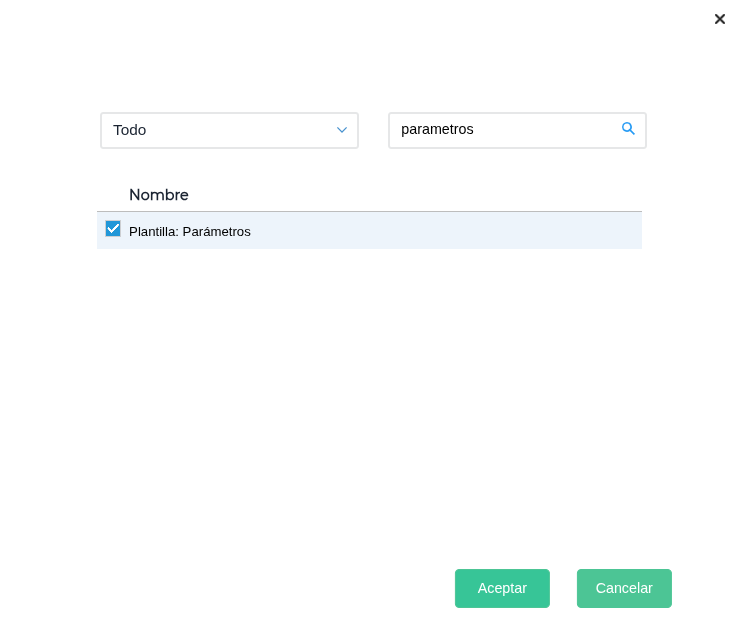Click the Plantilla: Parámetros template name
This screenshot has height=642, width=739.
click(190, 231)
